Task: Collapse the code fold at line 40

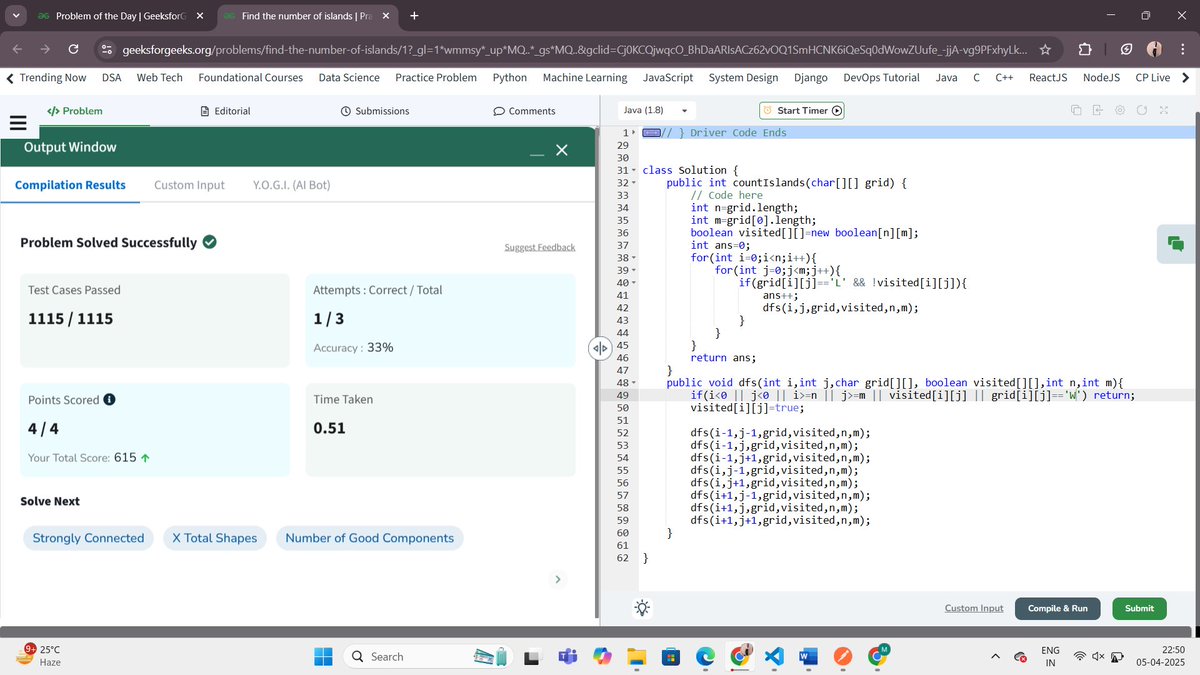Action: [x=634, y=283]
